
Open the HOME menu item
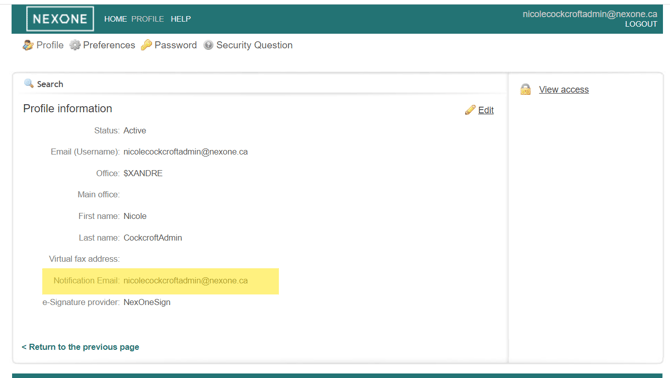(115, 19)
